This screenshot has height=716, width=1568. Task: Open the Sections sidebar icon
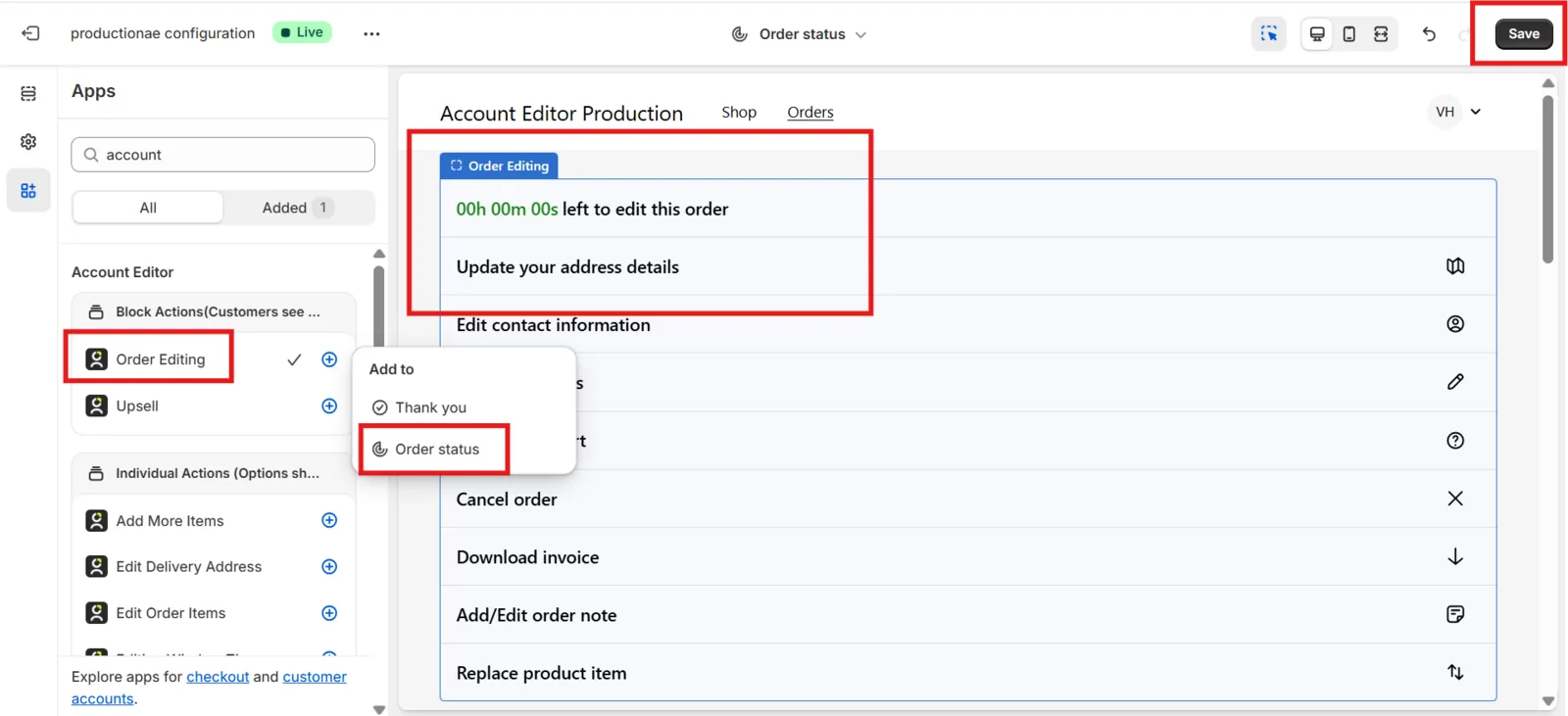pos(28,93)
